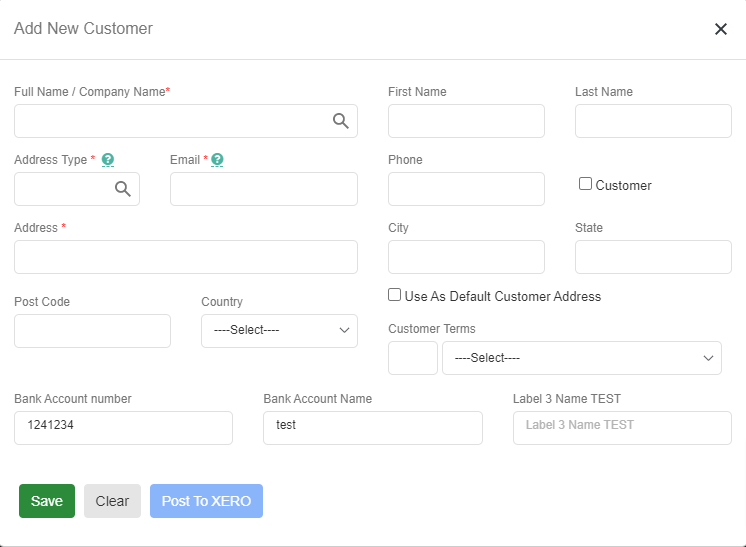746x547 pixels.
Task: Click the Address input field
Action: [x=185, y=257]
